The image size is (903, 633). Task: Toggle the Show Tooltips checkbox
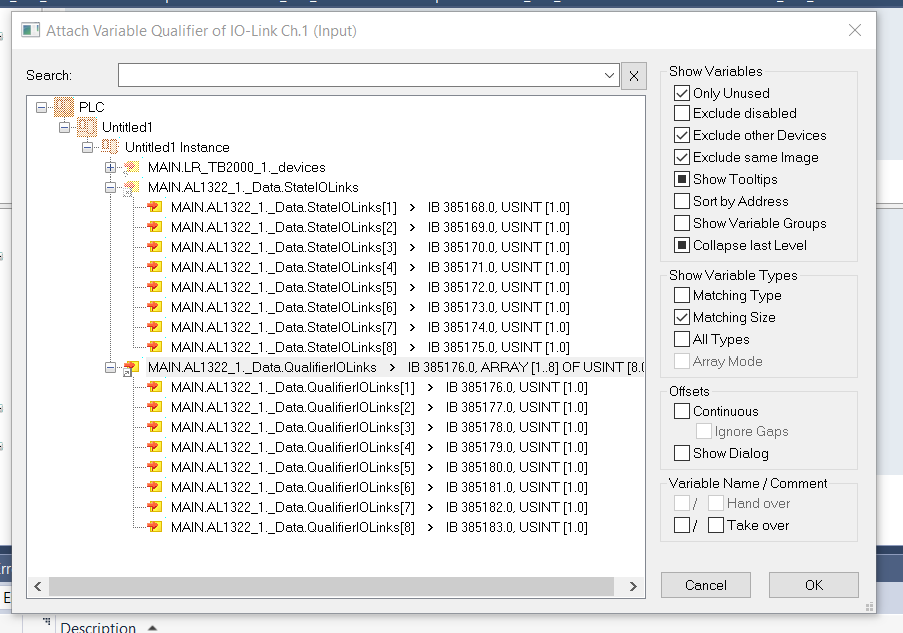click(682, 179)
